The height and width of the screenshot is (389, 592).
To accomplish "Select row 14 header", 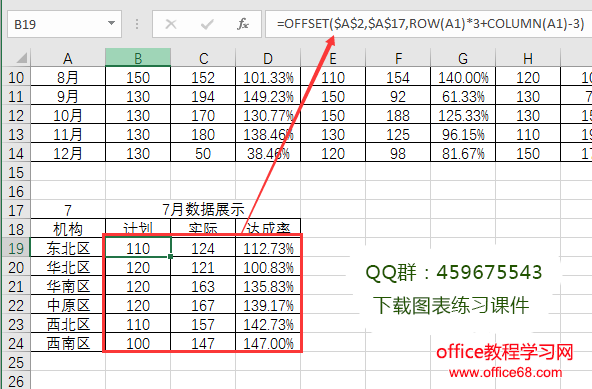I will click(16, 153).
